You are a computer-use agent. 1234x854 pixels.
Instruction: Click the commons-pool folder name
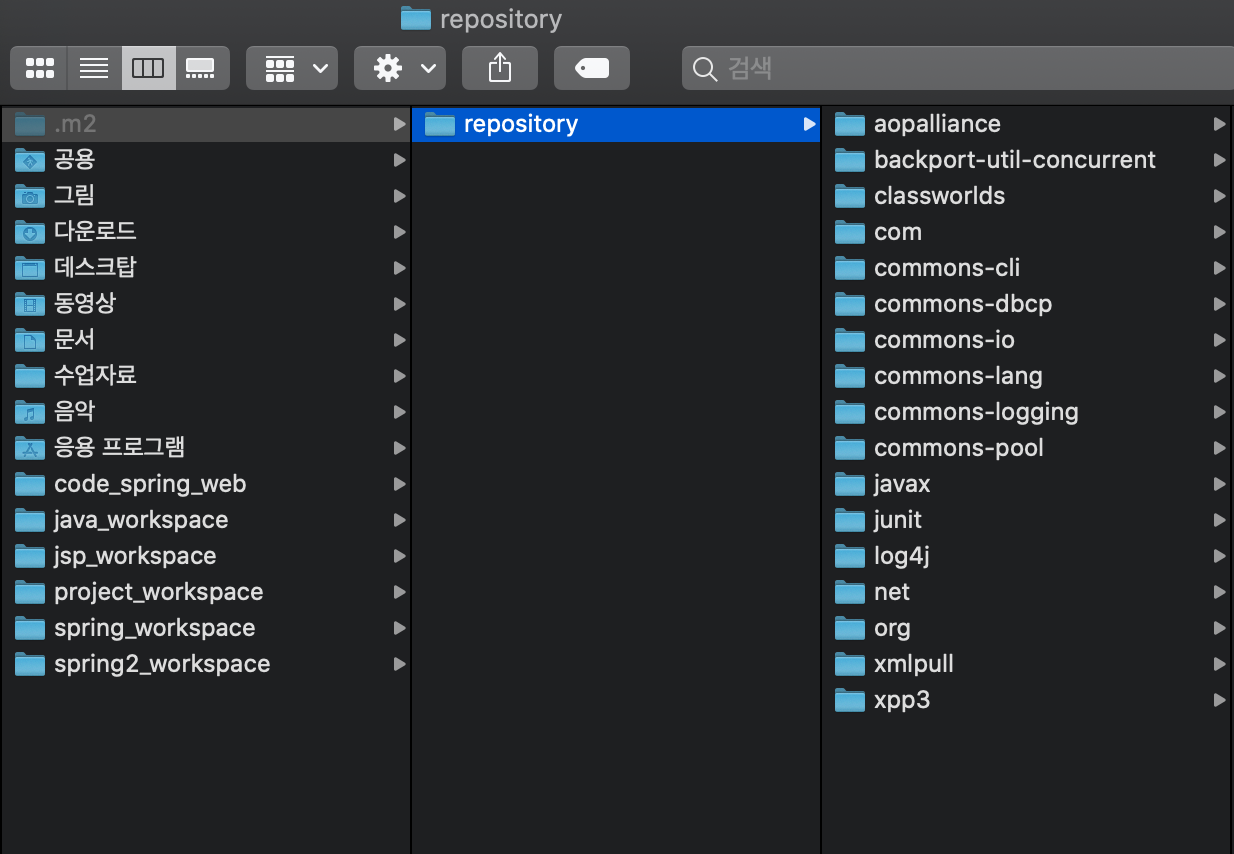(x=959, y=448)
